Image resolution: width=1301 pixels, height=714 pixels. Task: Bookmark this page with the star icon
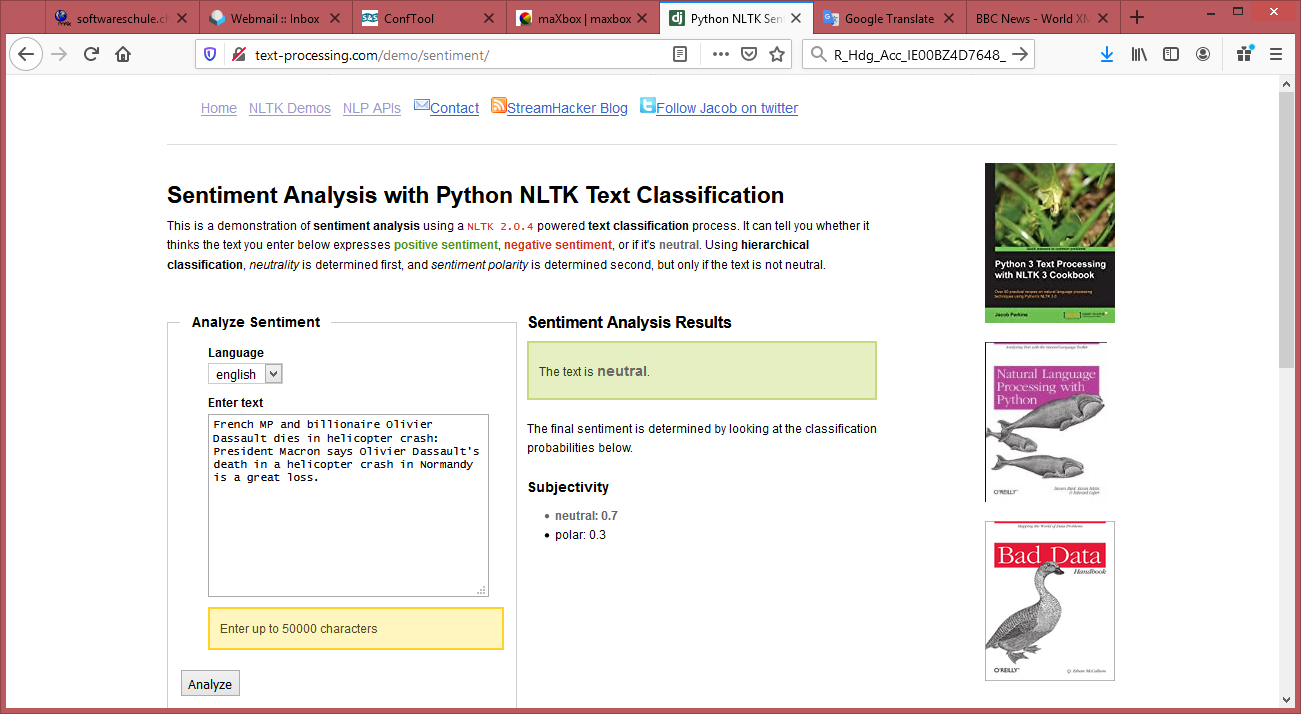[777, 55]
